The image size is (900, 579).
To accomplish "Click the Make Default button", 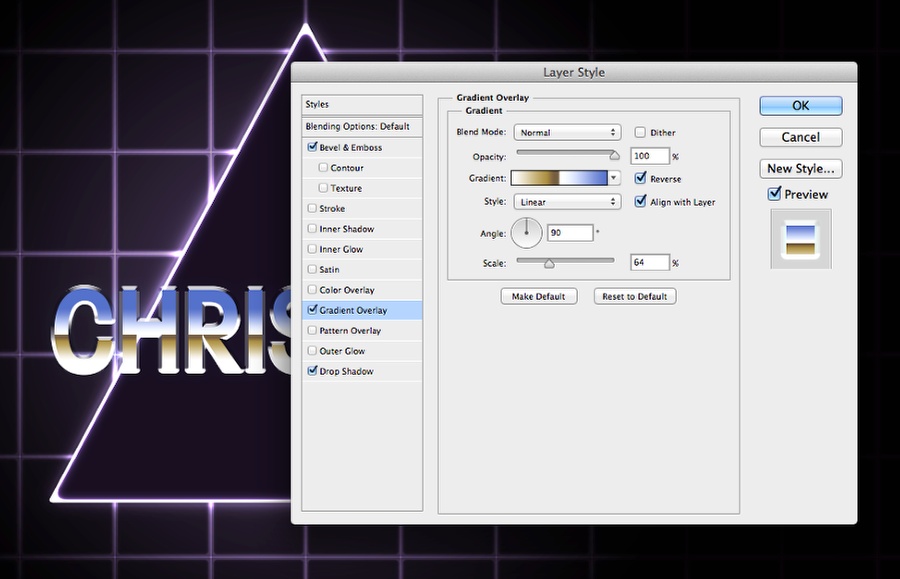I will [538, 296].
